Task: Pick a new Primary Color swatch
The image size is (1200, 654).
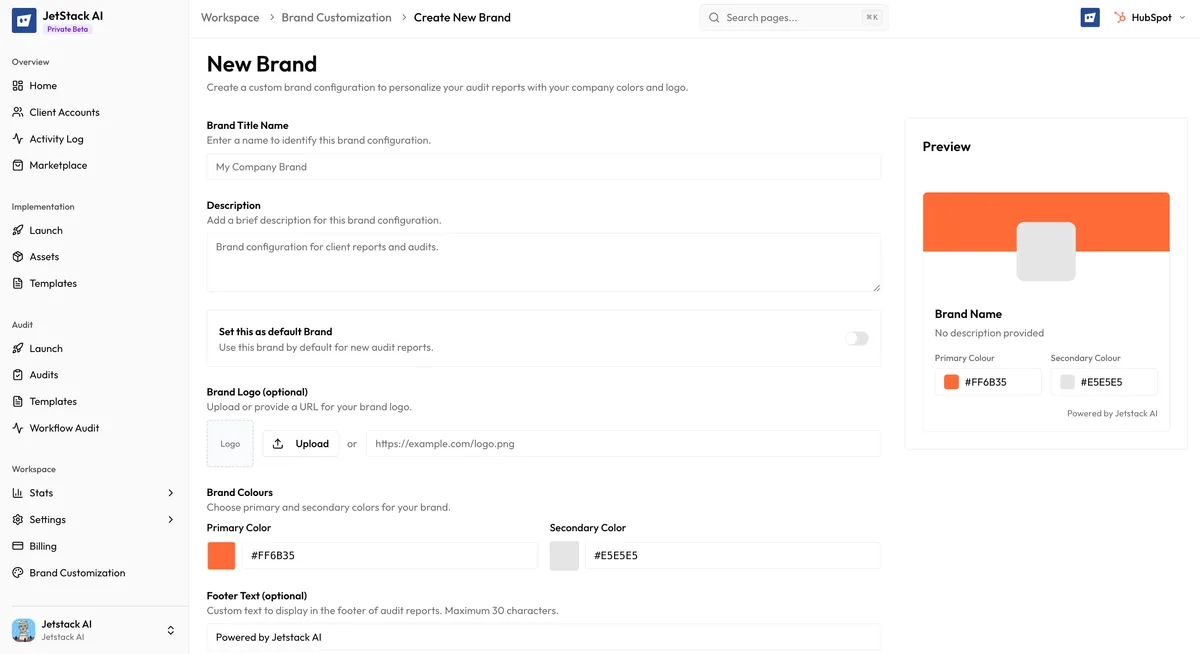Action: point(221,554)
